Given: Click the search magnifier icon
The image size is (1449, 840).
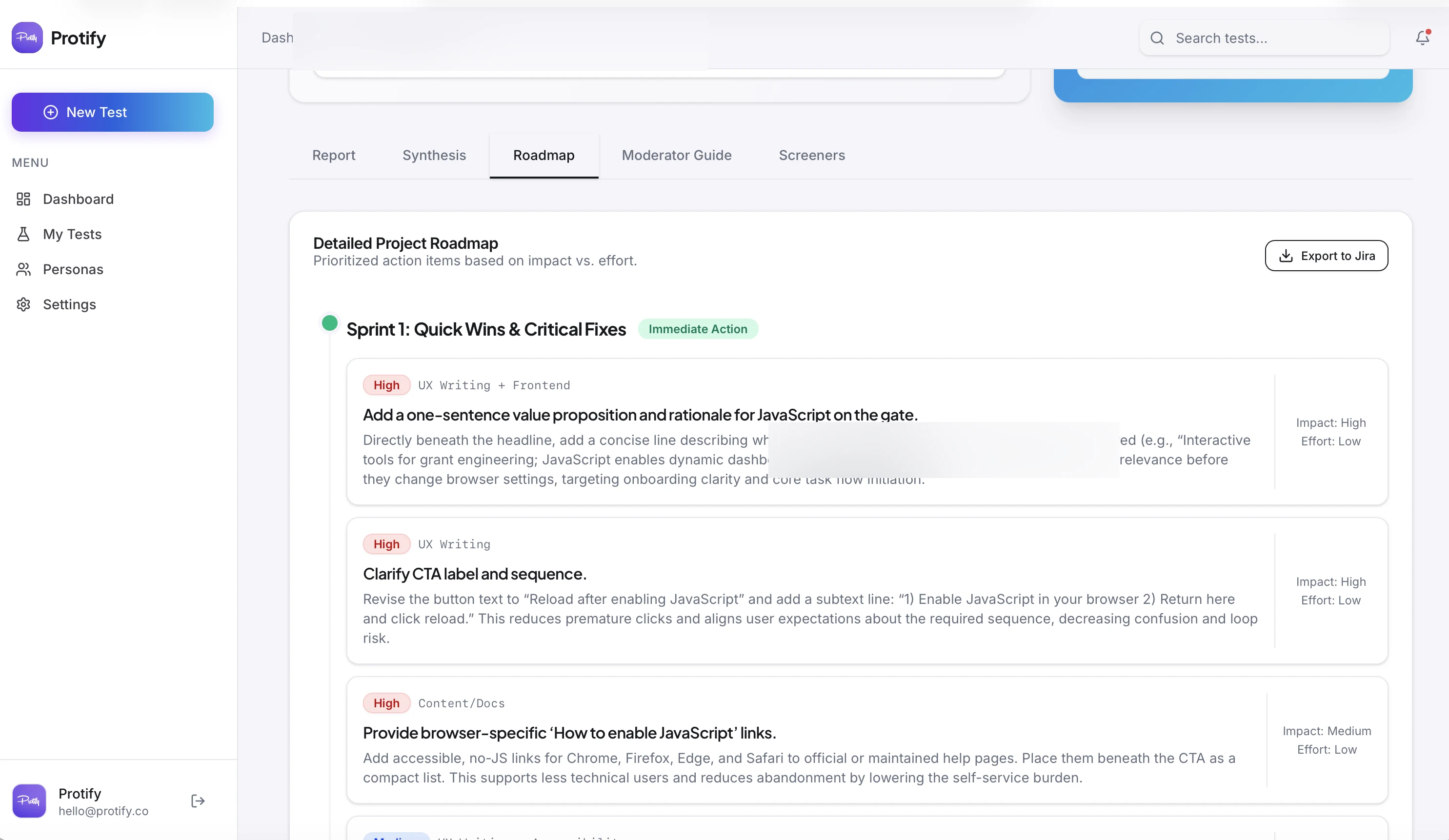Looking at the screenshot, I should pyautogui.click(x=1157, y=38).
